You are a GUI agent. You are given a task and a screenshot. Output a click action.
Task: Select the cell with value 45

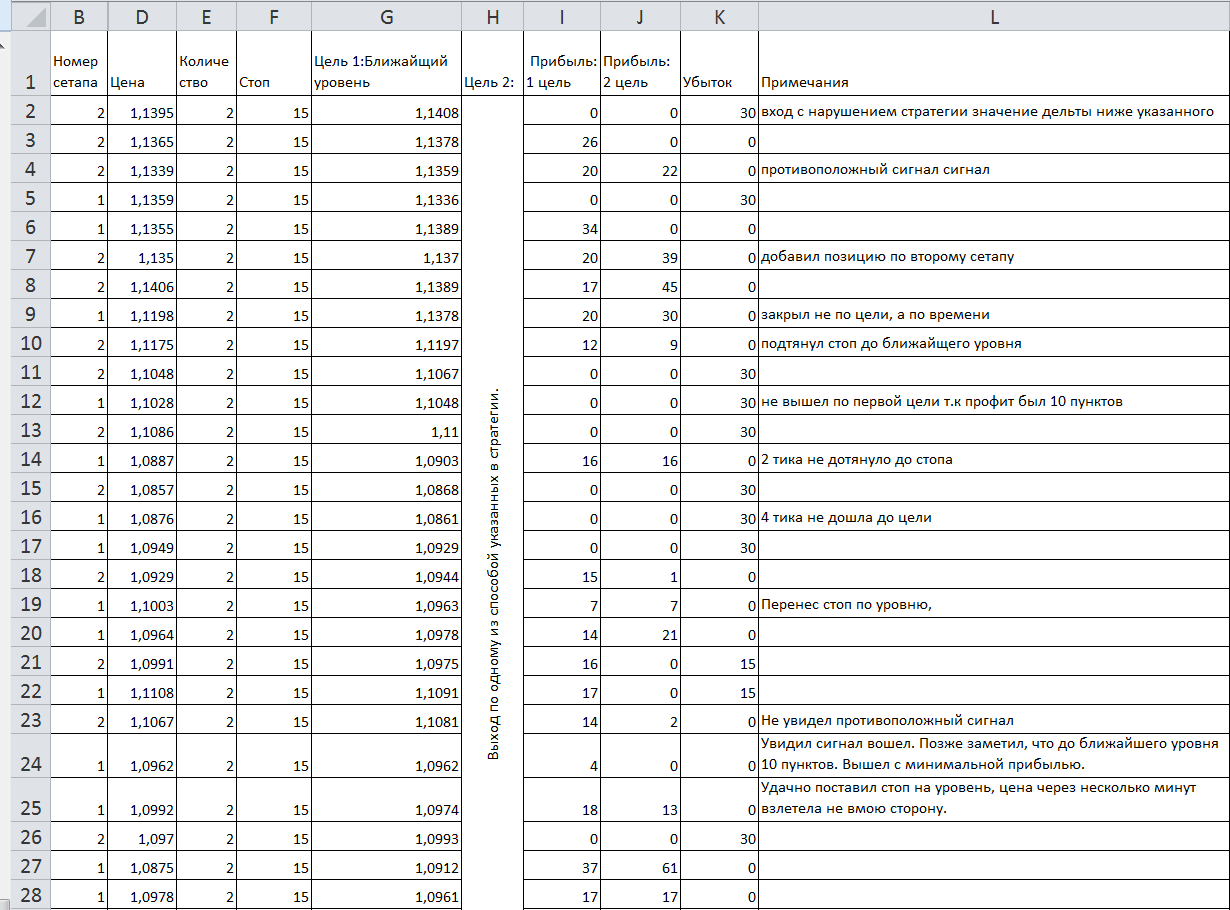[641, 286]
